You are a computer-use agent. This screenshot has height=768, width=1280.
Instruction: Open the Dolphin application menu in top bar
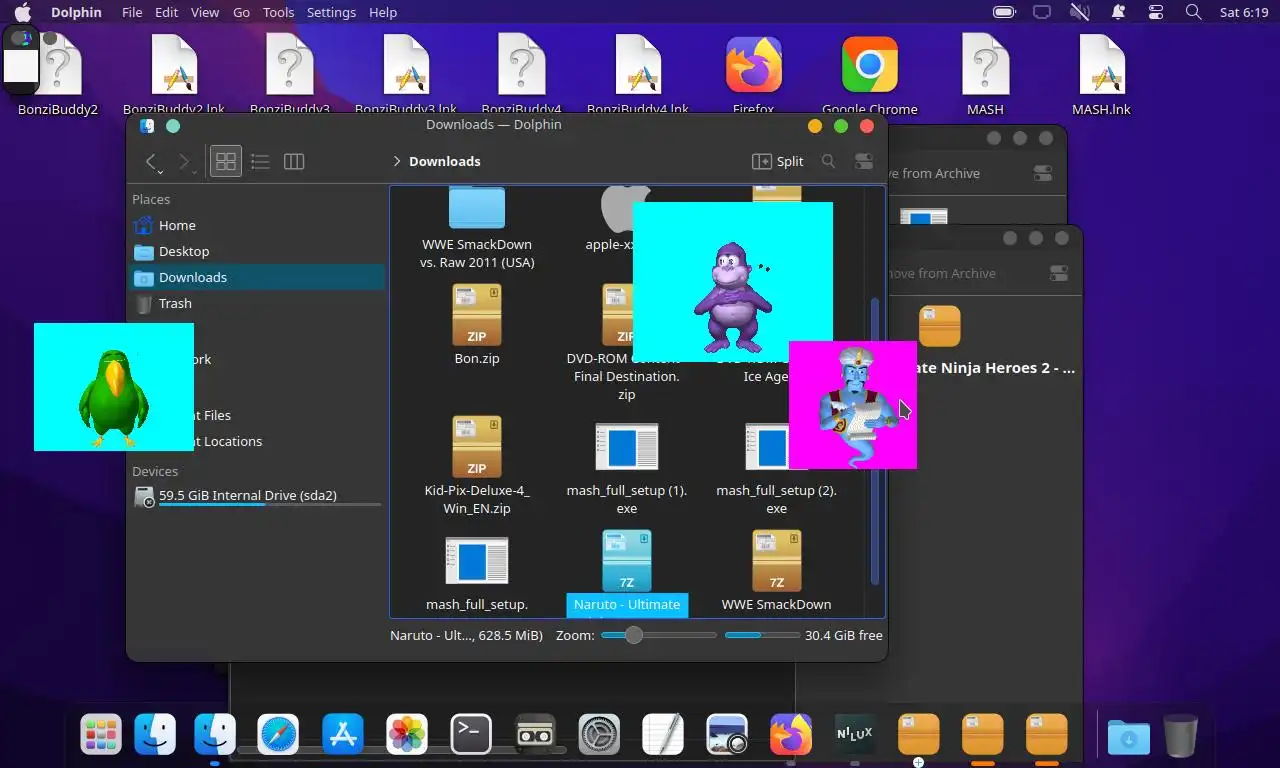click(x=77, y=12)
